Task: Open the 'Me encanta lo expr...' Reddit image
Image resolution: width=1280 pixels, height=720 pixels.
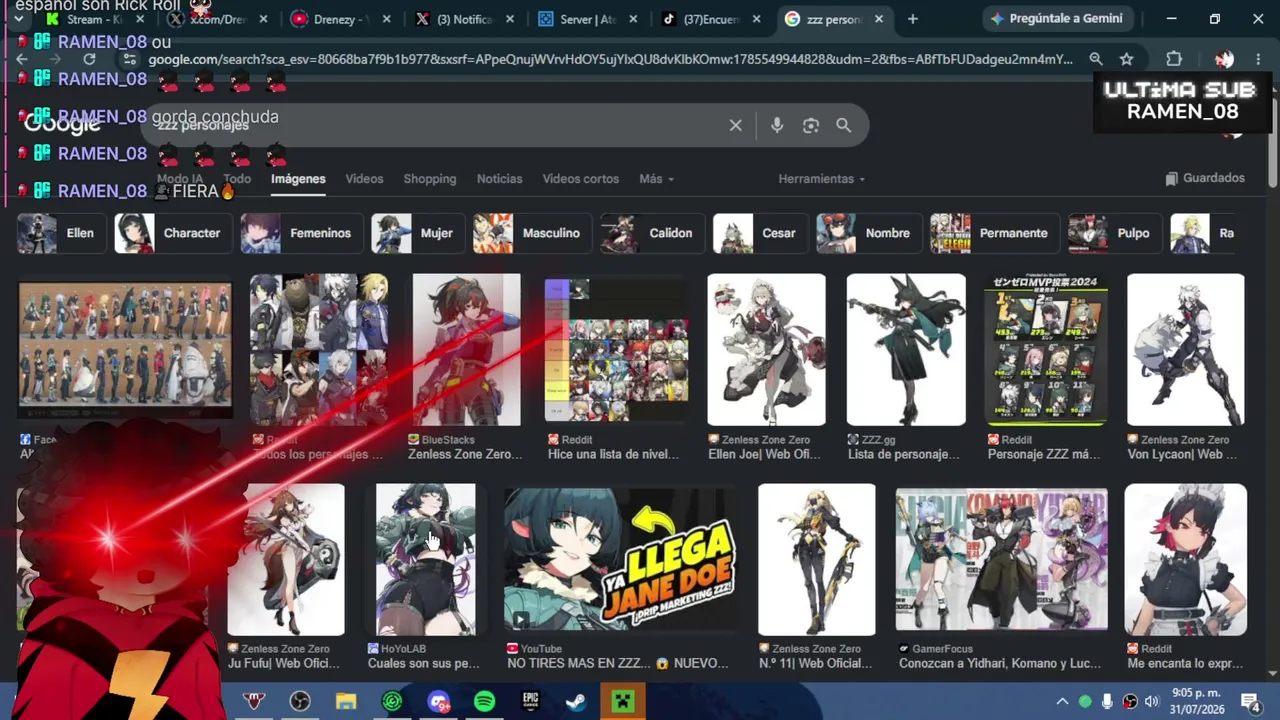Action: (1186, 560)
